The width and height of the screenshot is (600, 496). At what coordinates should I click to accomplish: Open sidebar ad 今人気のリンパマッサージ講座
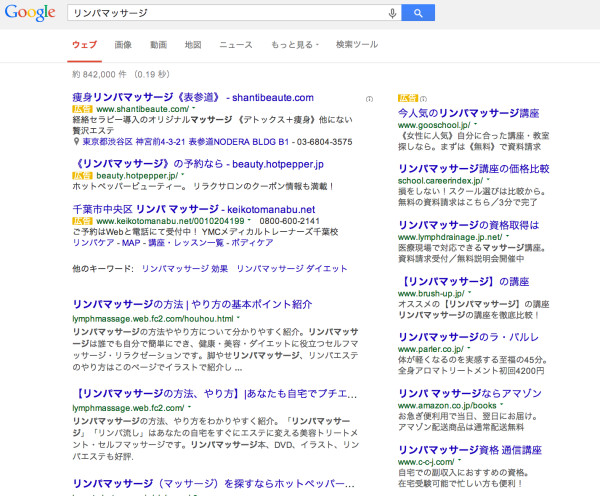(x=468, y=113)
